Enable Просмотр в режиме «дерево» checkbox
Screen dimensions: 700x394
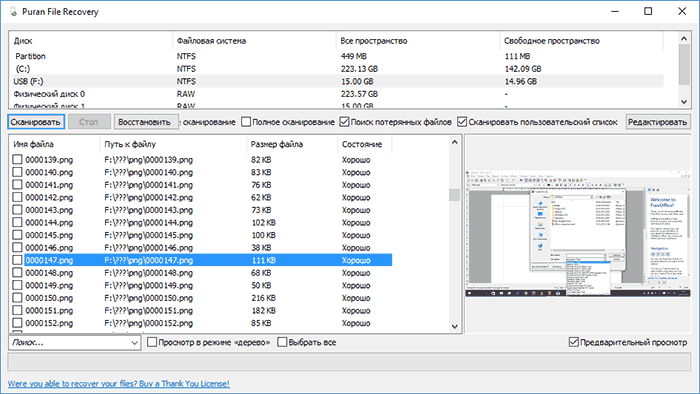point(152,342)
